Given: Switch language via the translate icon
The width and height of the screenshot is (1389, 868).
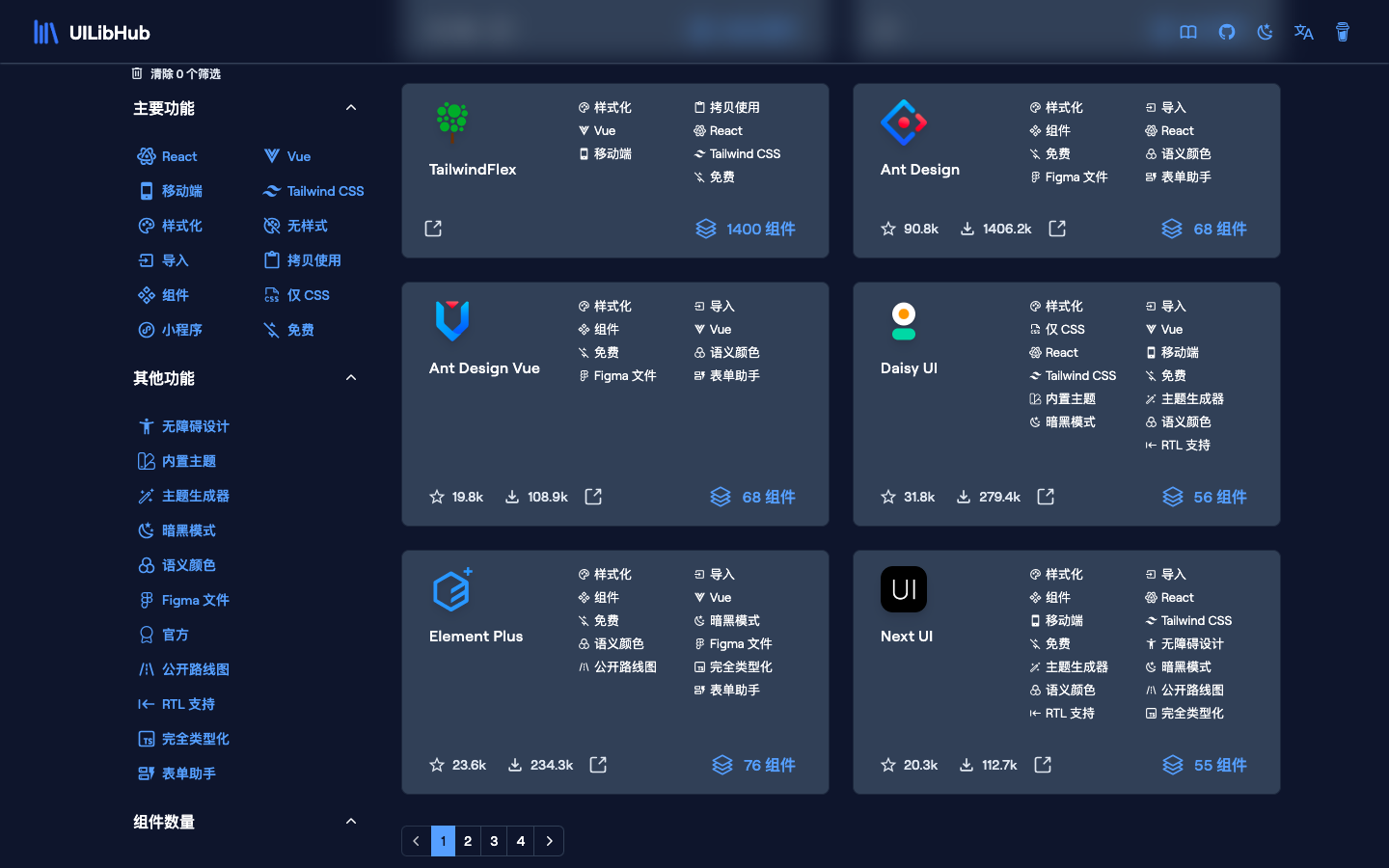Looking at the screenshot, I should 1303,32.
